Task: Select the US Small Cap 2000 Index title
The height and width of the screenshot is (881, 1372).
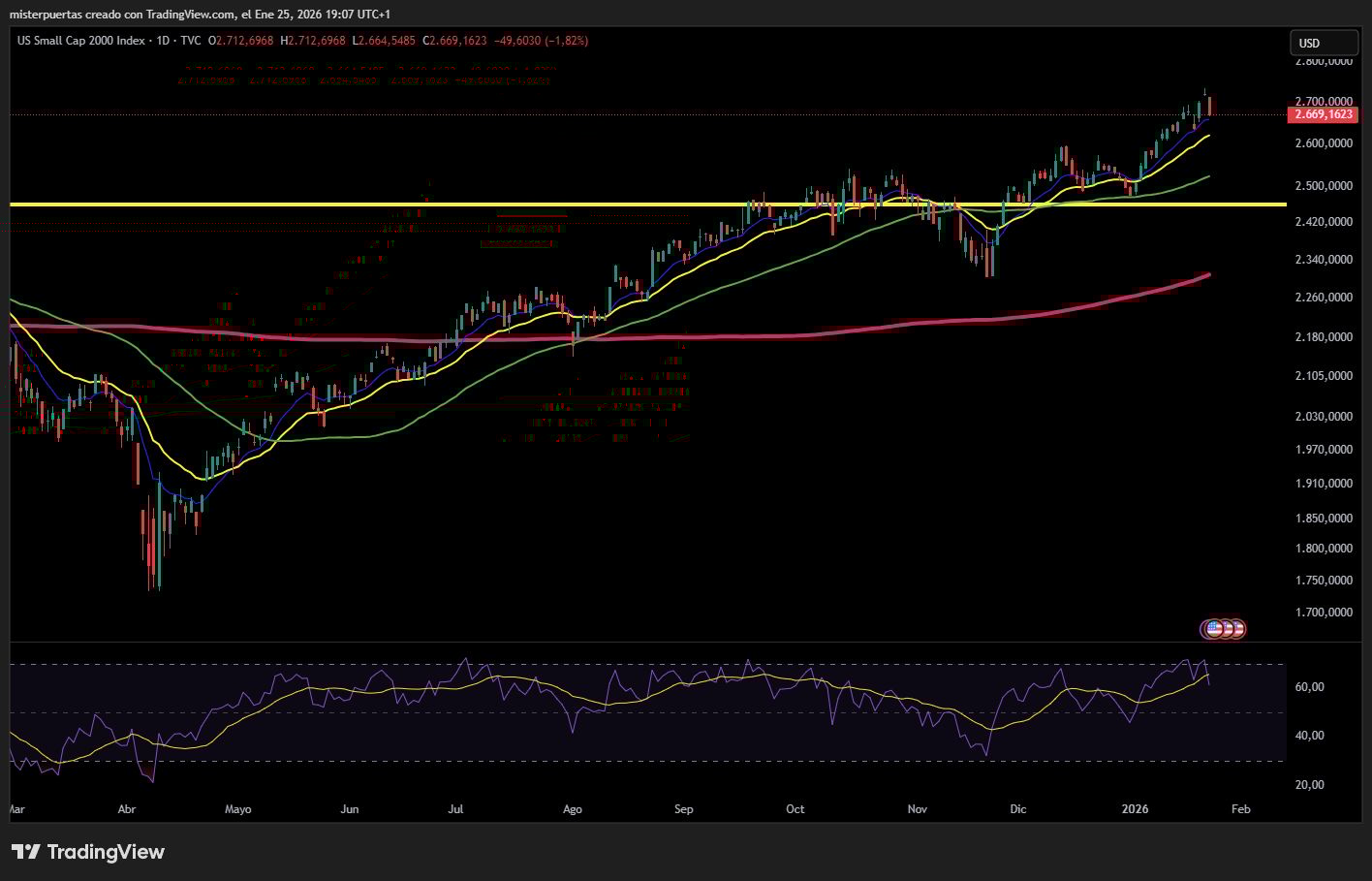Action: 81,41
